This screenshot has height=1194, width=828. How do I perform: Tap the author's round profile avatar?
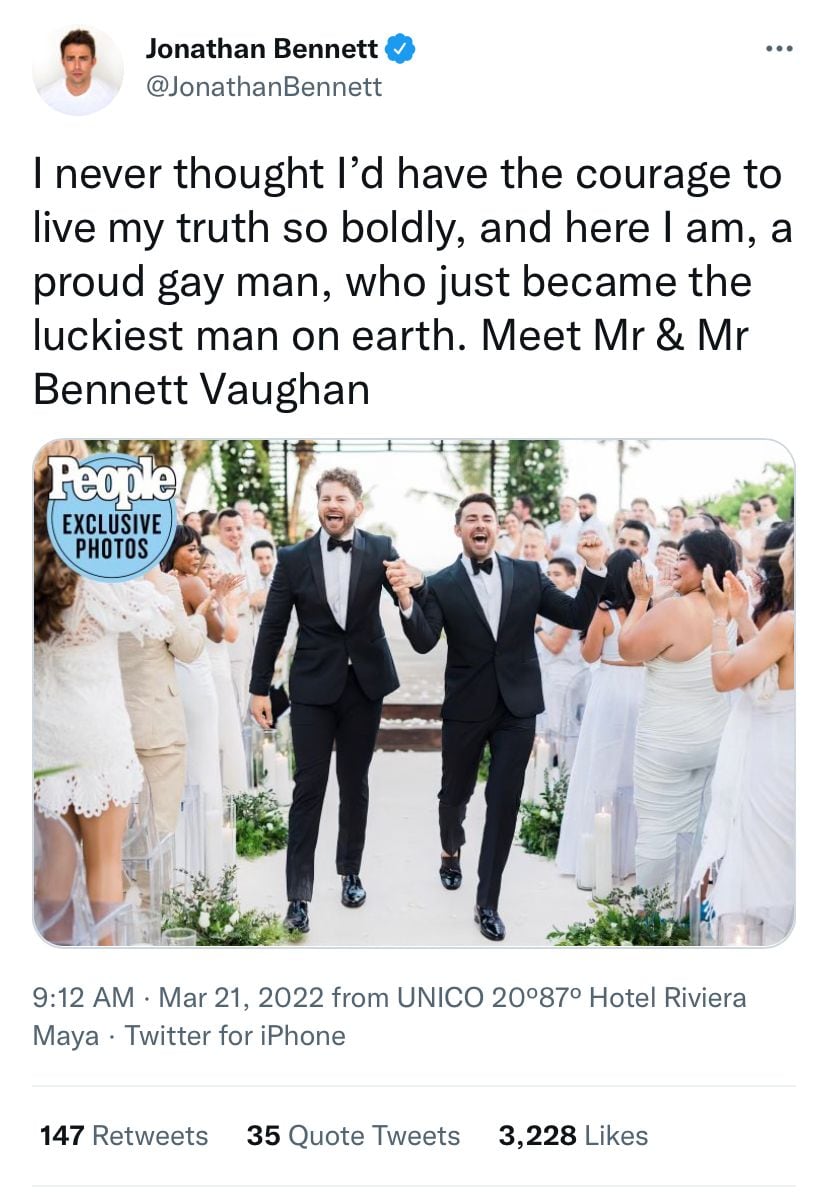coord(78,70)
